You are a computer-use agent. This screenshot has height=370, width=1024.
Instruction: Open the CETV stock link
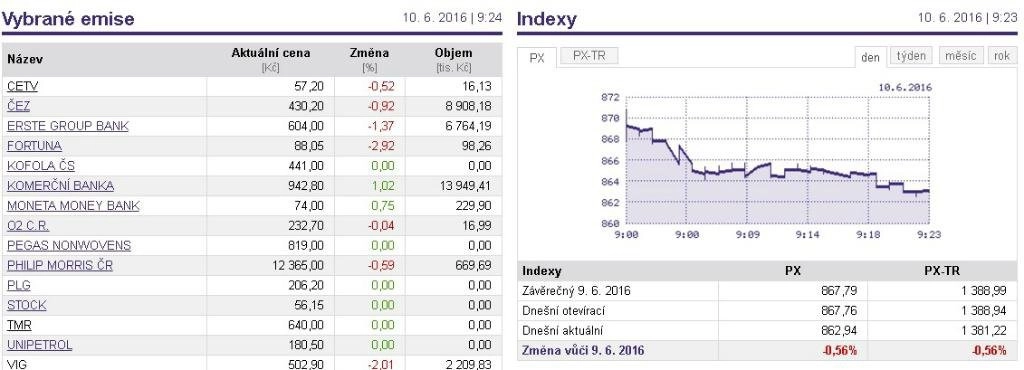[22, 86]
